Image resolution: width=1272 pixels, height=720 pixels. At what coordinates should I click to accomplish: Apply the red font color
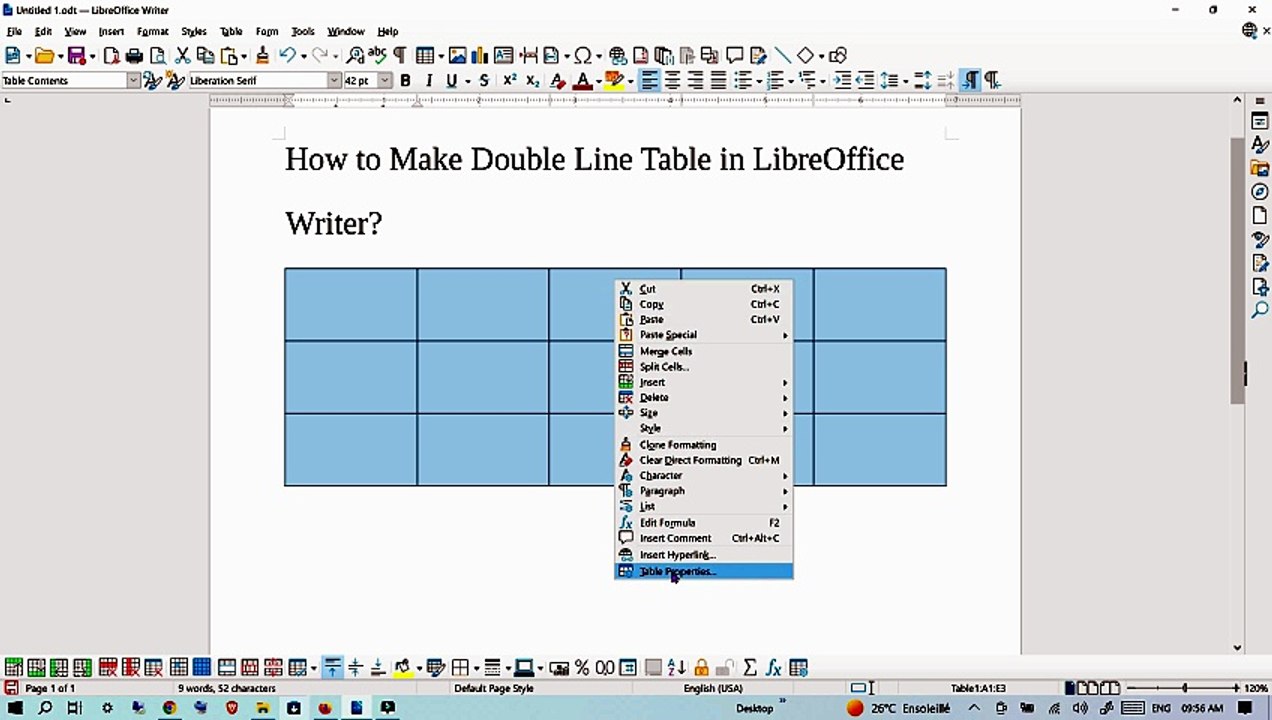pos(581,81)
